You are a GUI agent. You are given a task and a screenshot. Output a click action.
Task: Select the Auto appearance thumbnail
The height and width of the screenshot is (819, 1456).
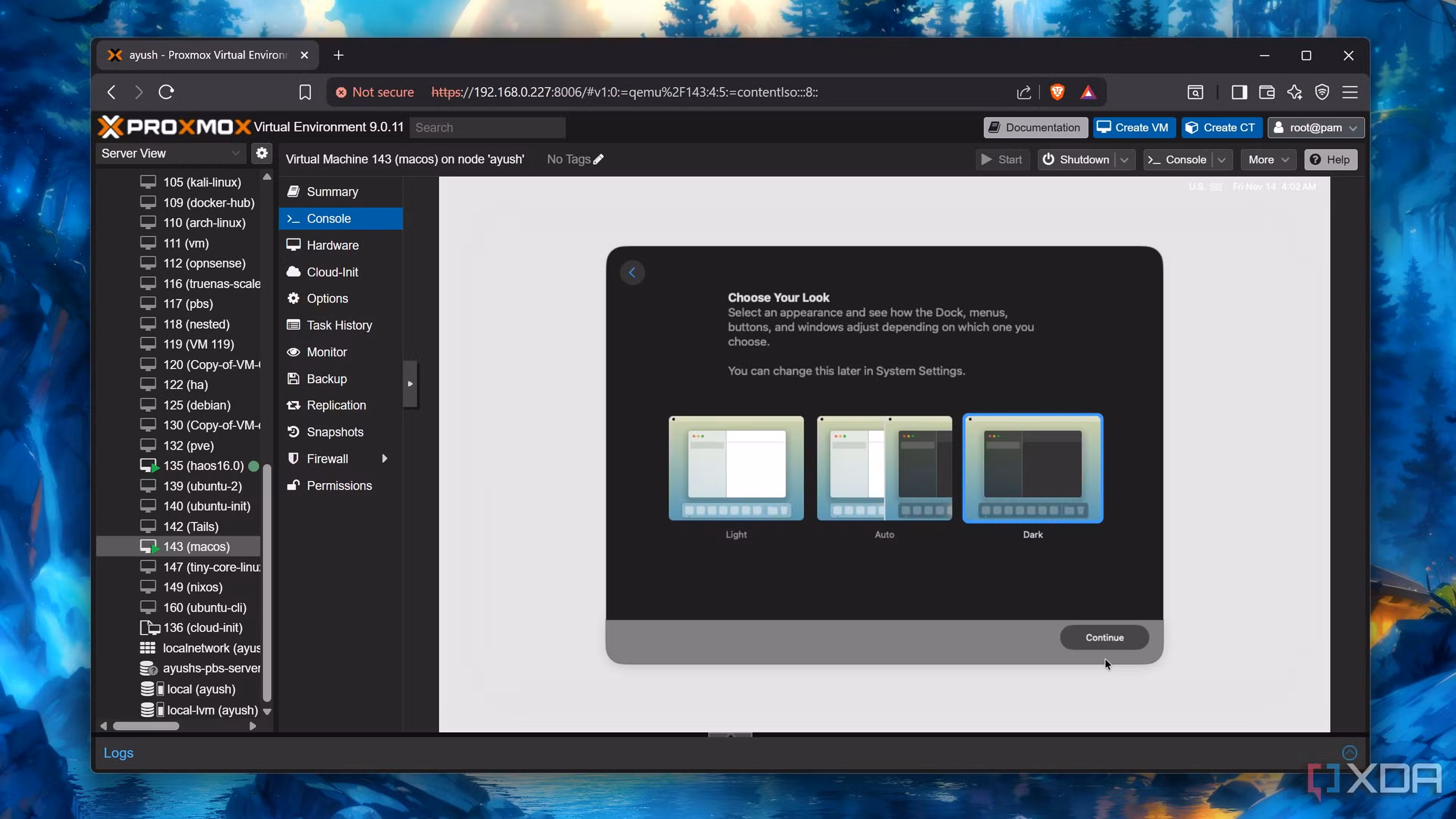click(884, 468)
